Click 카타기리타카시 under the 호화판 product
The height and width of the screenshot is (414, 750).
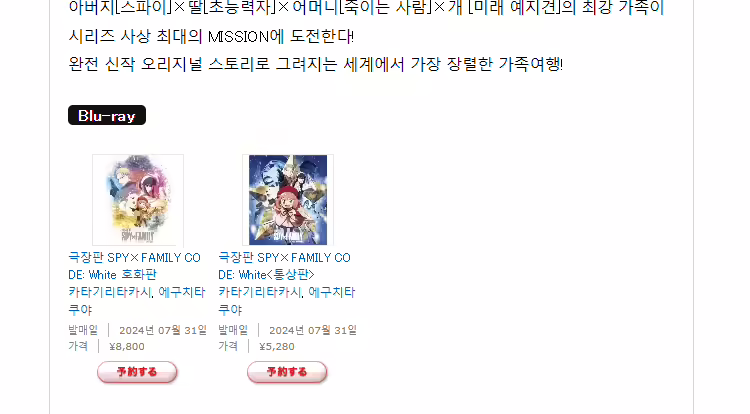click(110, 292)
